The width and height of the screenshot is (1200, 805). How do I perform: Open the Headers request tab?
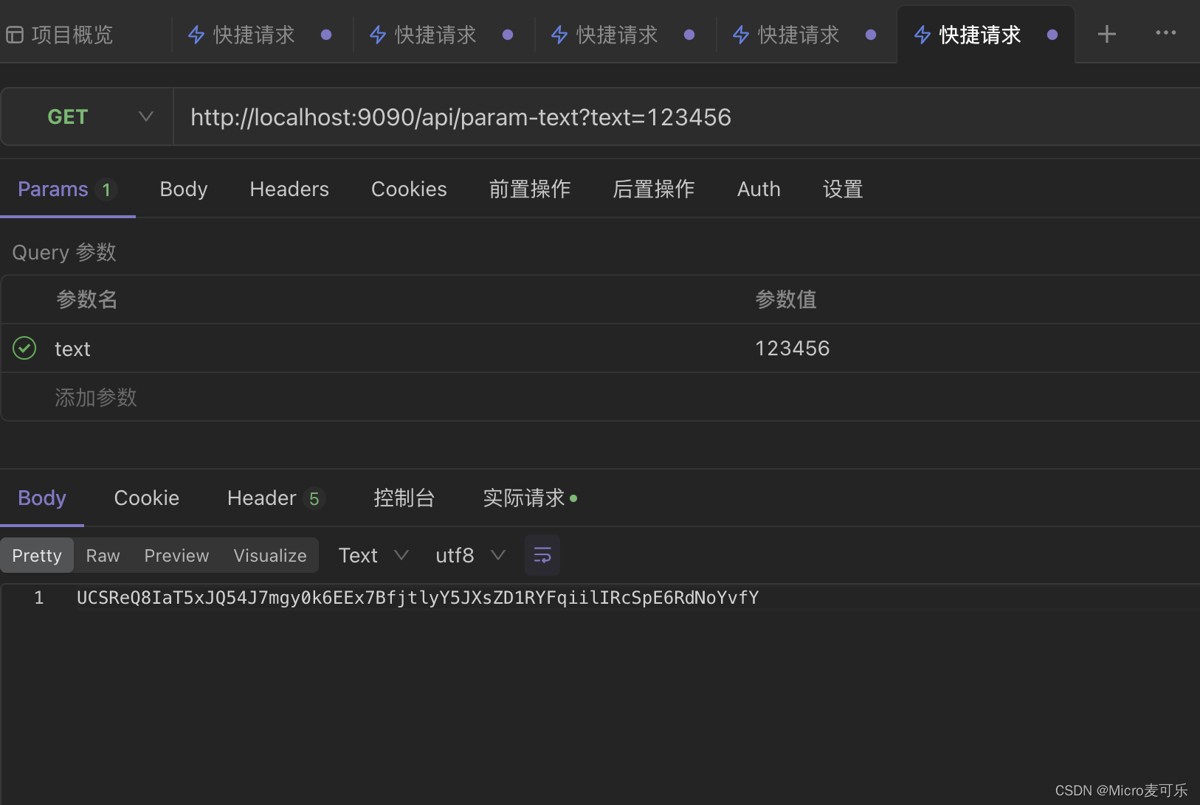(x=289, y=189)
